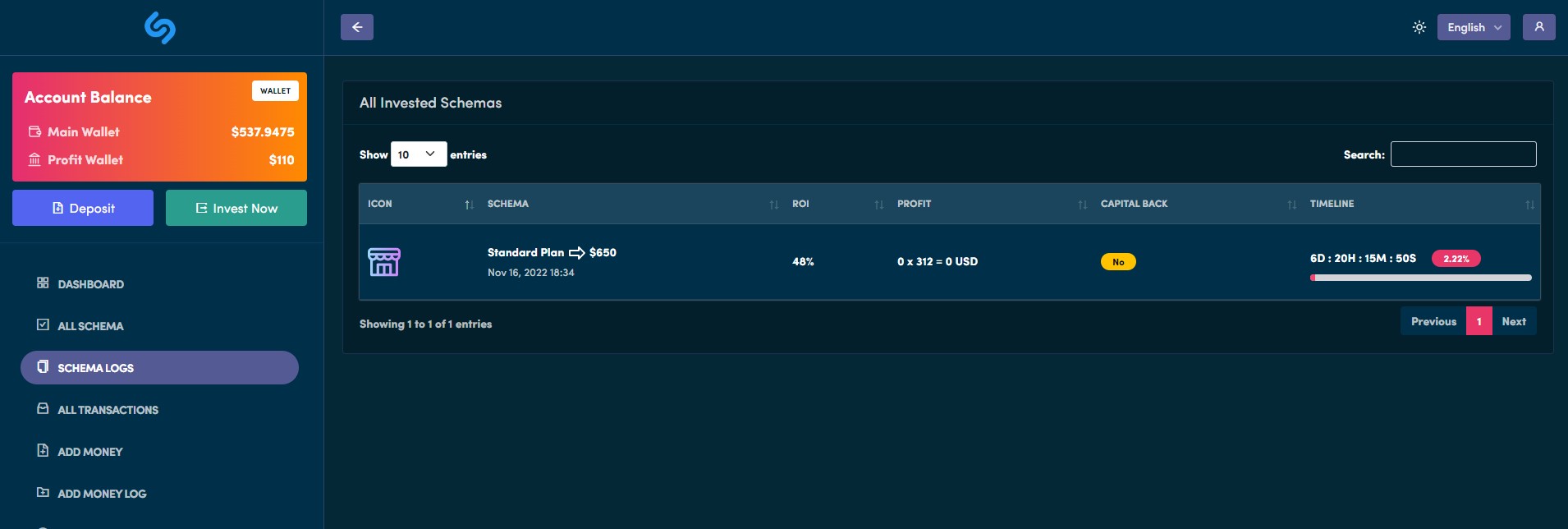Image resolution: width=1568 pixels, height=529 pixels.
Task: Click the Next pagination button
Action: 1514,321
